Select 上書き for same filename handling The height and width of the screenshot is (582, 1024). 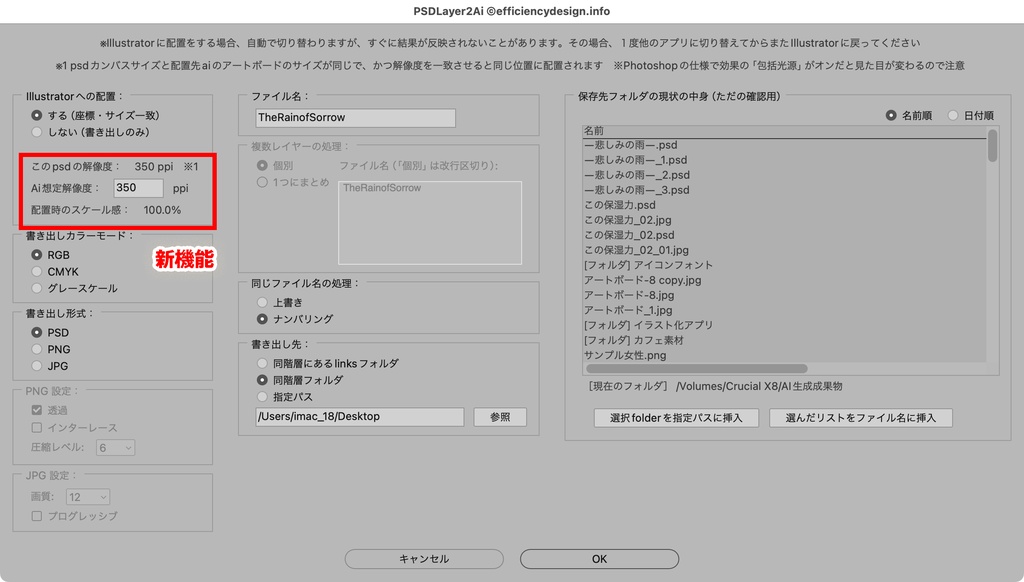coord(264,302)
